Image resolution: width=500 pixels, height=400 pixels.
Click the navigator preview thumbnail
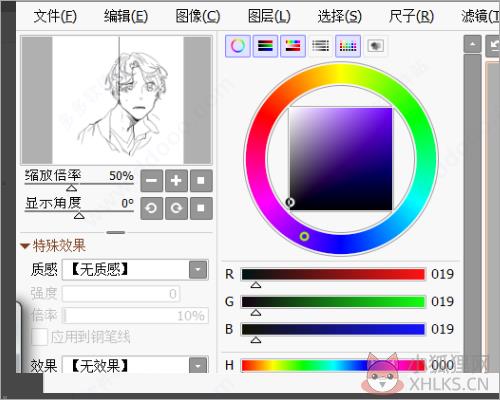[116, 100]
